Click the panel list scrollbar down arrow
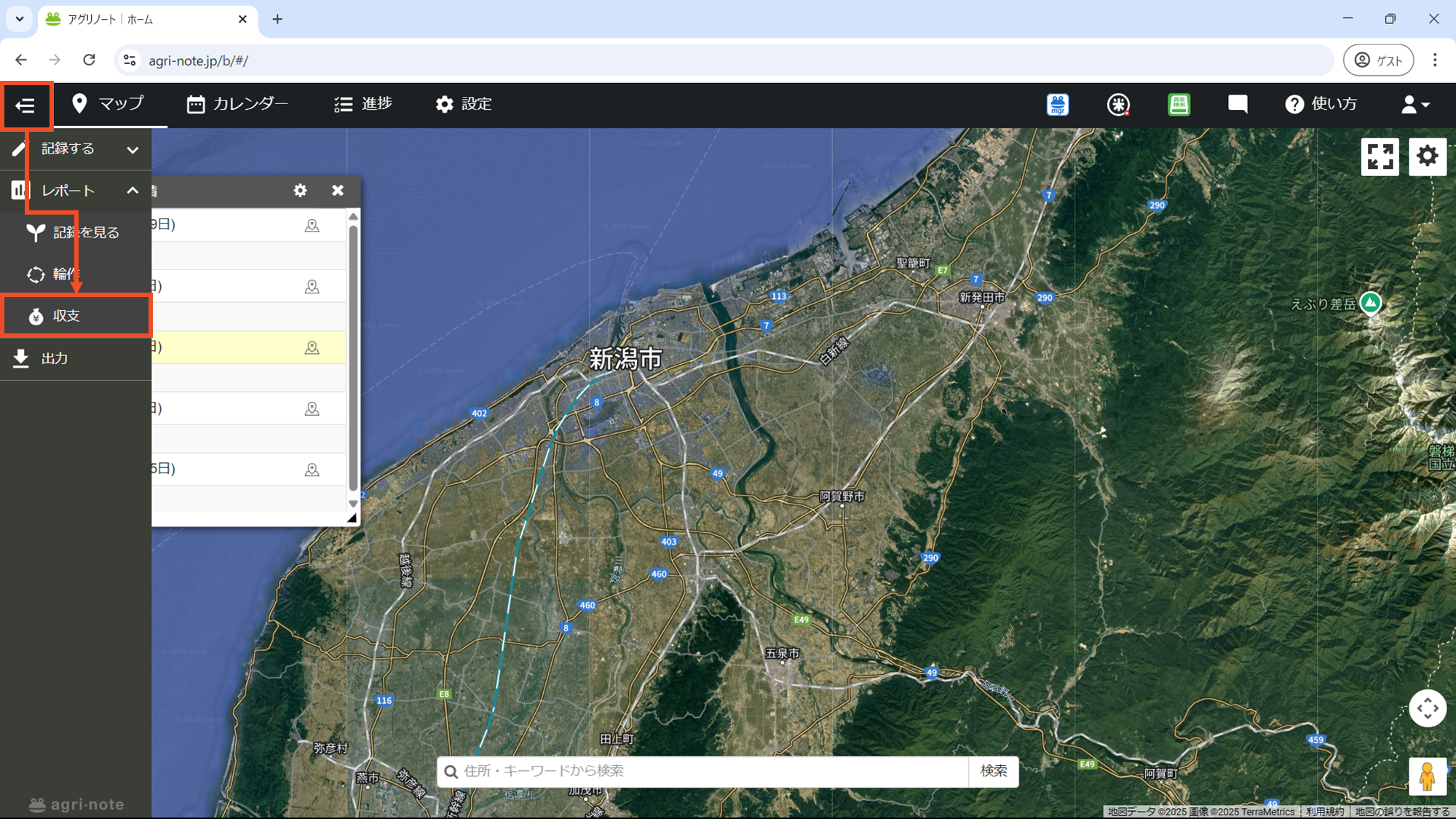The height and width of the screenshot is (819, 1456). pos(353,504)
